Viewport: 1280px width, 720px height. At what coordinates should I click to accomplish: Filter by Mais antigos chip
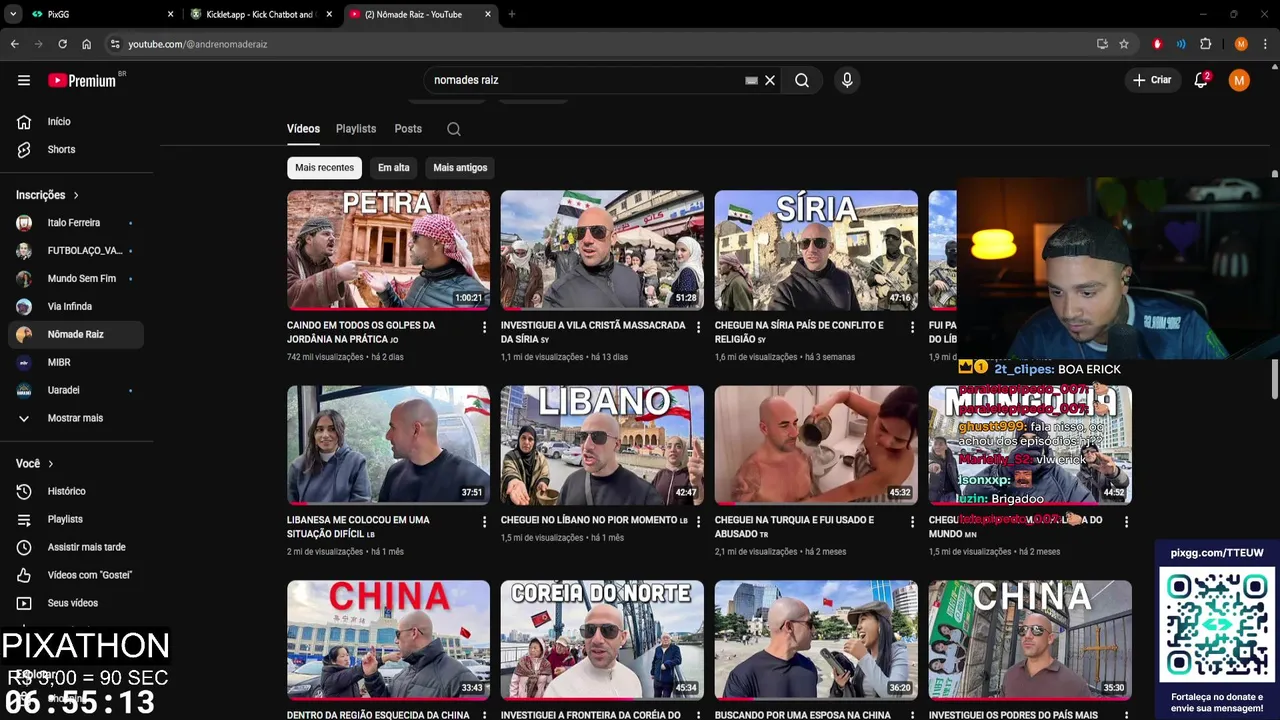(x=460, y=168)
